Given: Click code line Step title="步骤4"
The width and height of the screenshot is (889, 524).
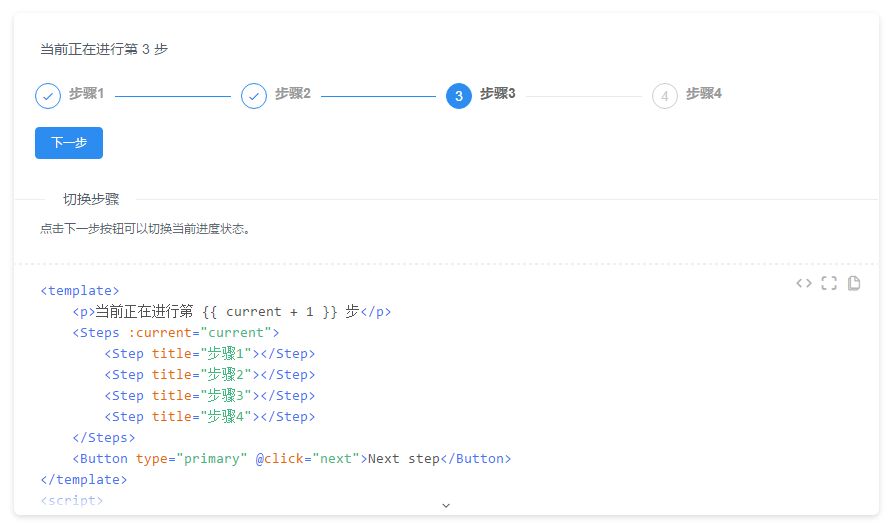Looking at the screenshot, I should [210, 417].
